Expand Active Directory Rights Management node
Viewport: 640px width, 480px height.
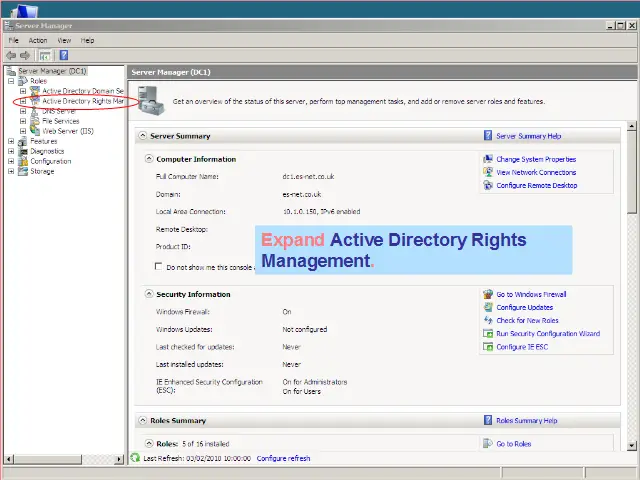pos(23,101)
